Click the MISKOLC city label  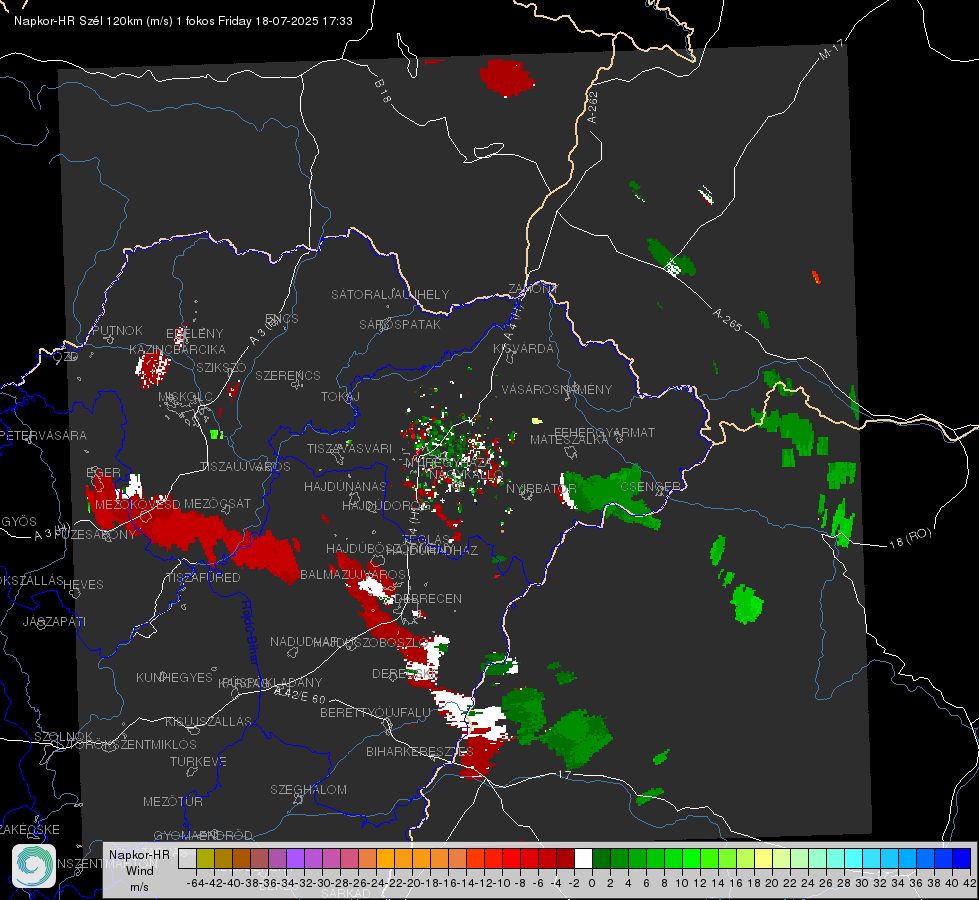[x=185, y=397]
